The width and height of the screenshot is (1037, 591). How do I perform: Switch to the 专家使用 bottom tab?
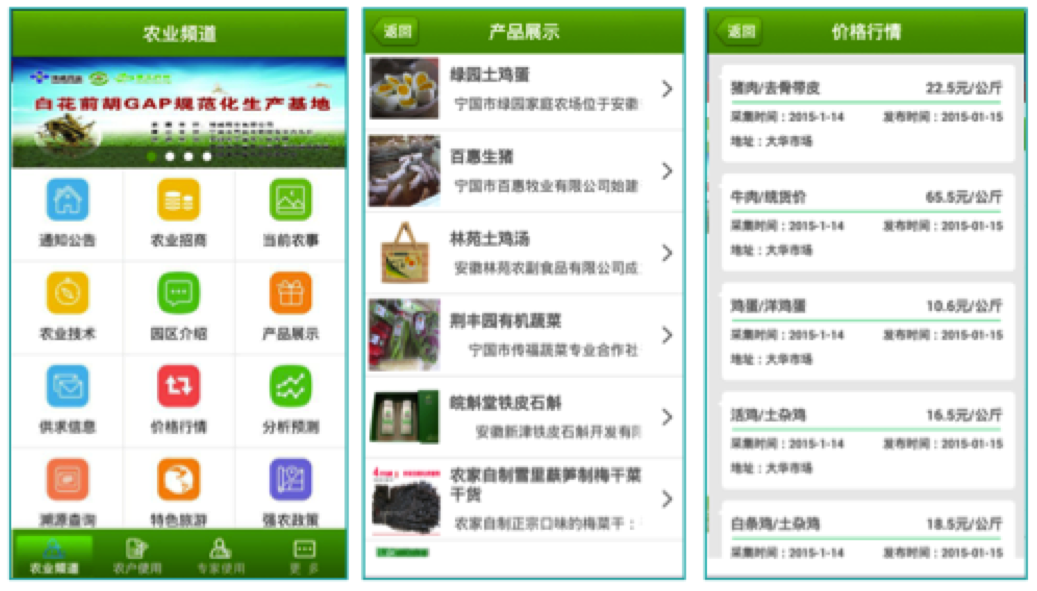220,554
